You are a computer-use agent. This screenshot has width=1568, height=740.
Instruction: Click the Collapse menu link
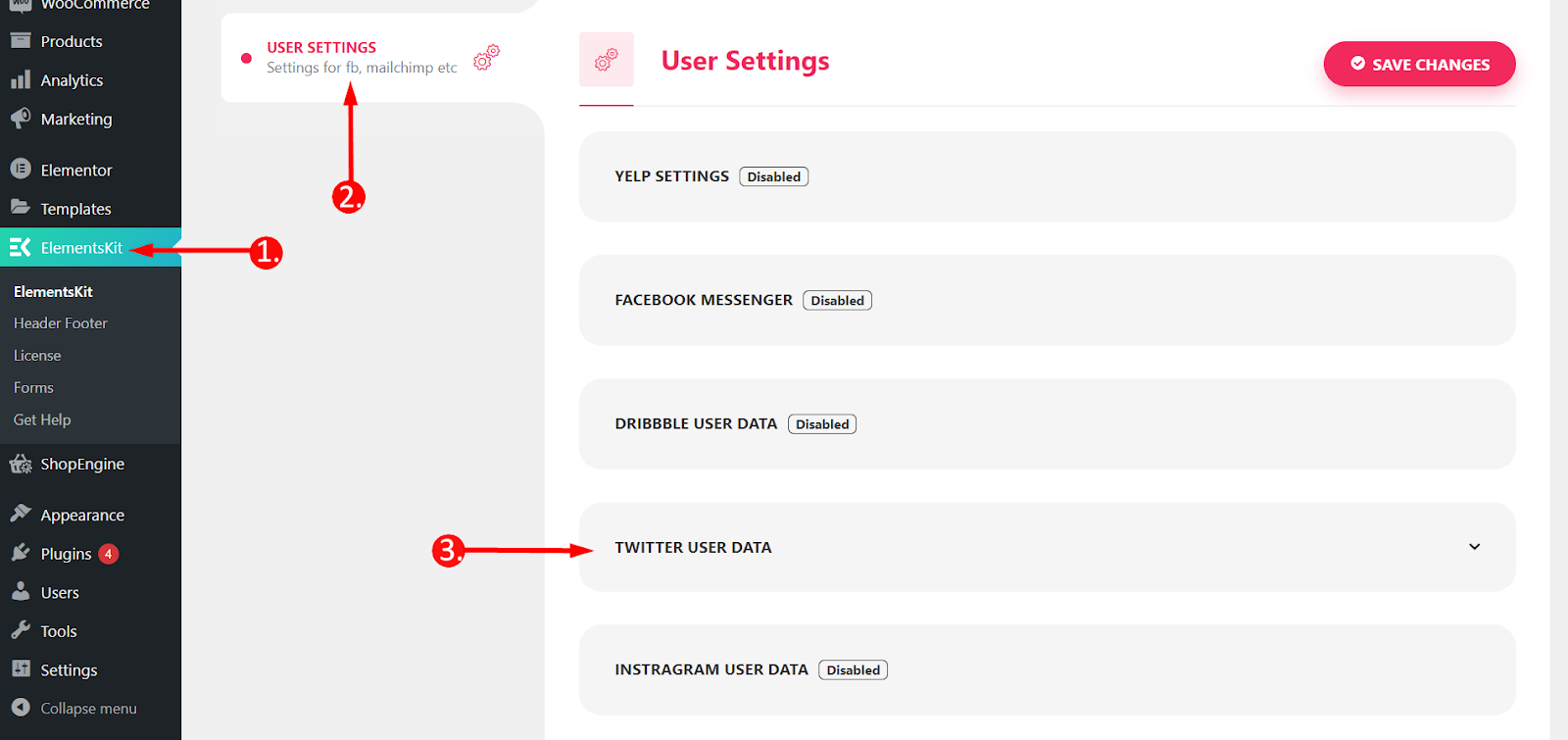click(90, 708)
